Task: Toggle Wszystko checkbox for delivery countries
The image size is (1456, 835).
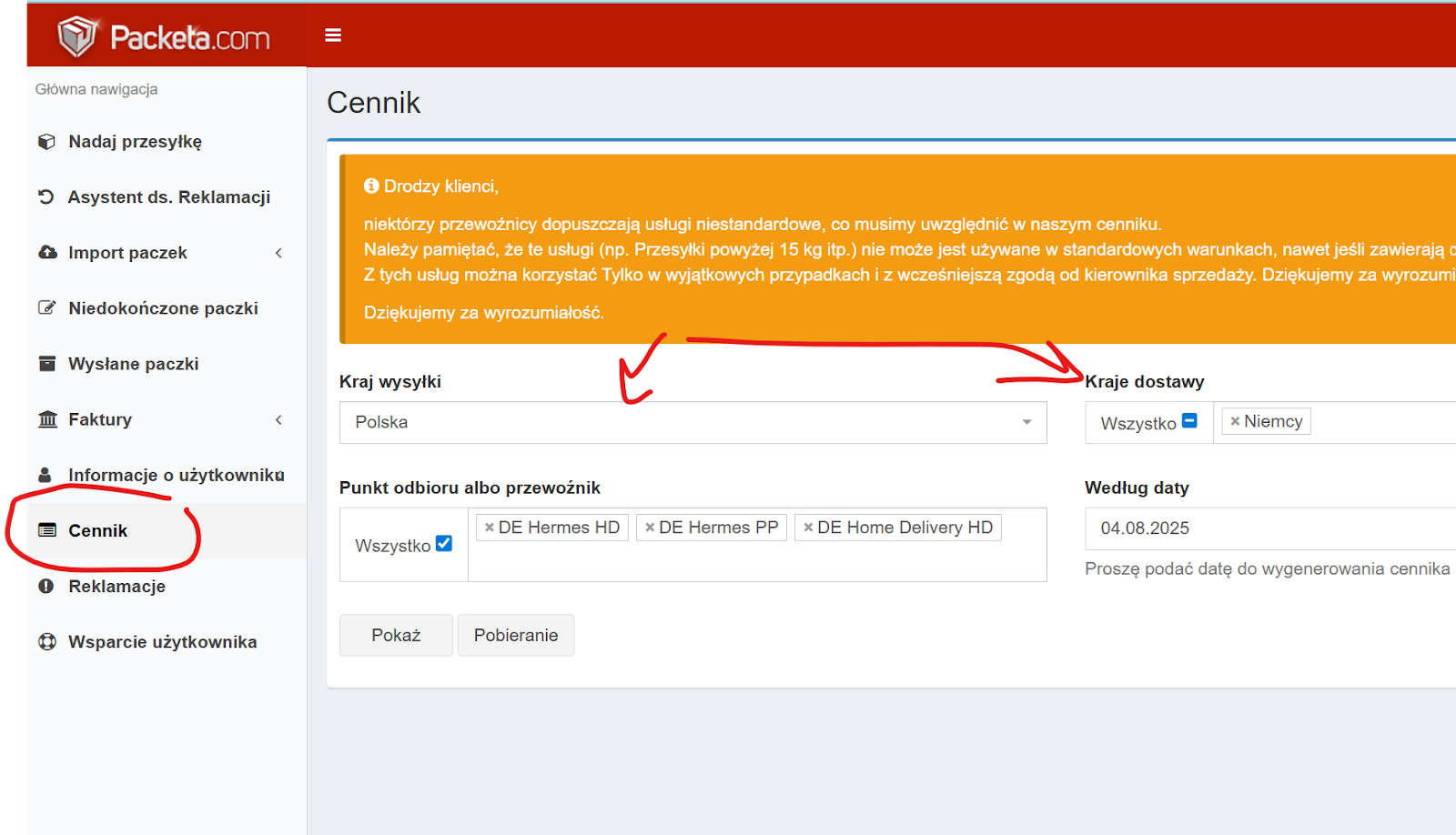Action: pos(1189,420)
